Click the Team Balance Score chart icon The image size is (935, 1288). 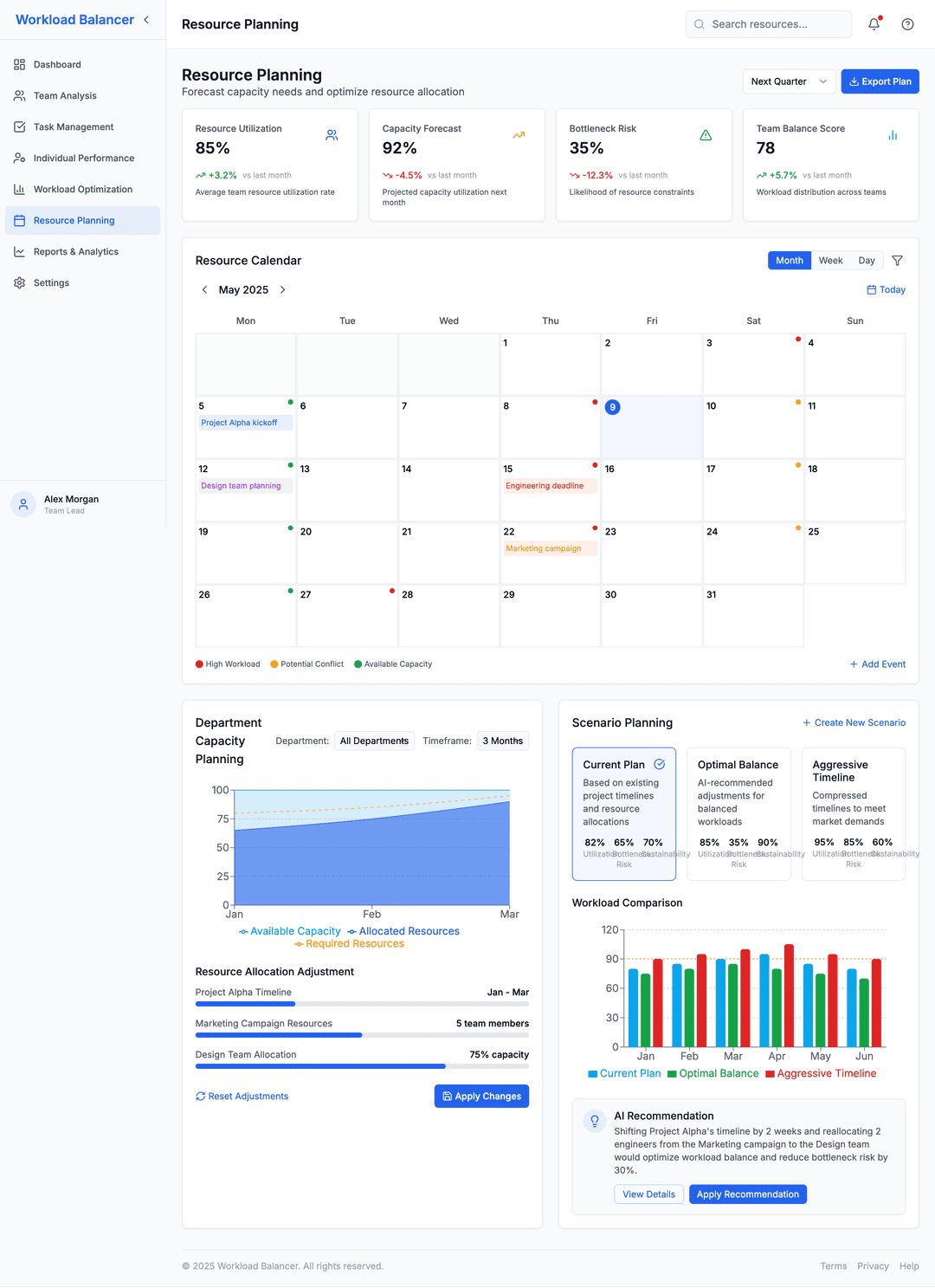(x=893, y=135)
